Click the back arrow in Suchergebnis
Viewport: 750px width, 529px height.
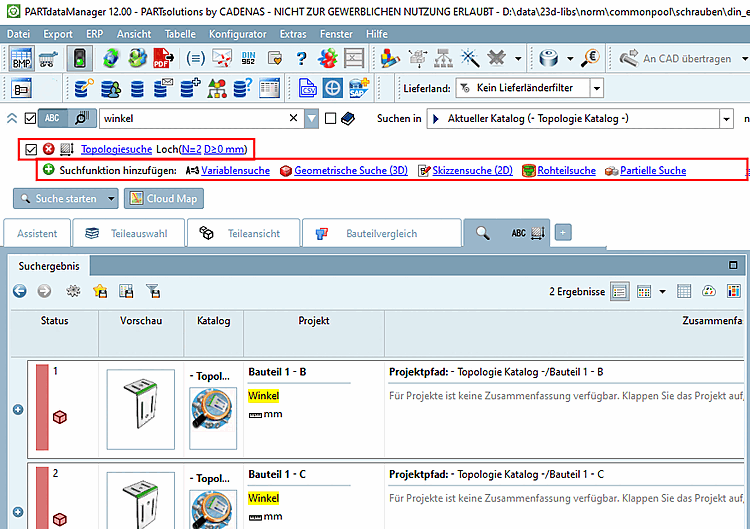(x=20, y=291)
